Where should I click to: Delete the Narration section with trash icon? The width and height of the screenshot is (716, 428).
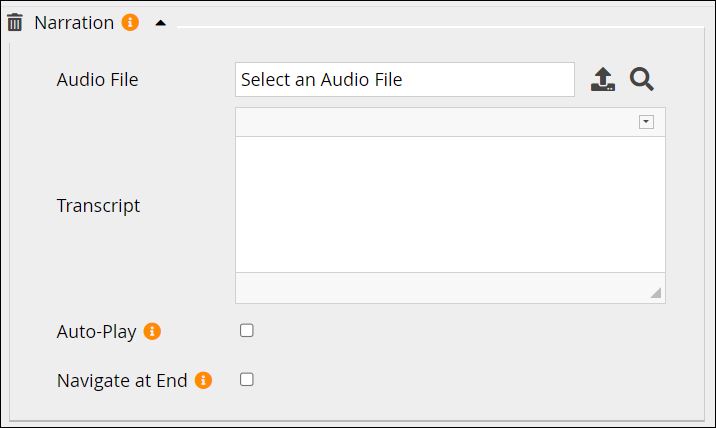pos(15,22)
